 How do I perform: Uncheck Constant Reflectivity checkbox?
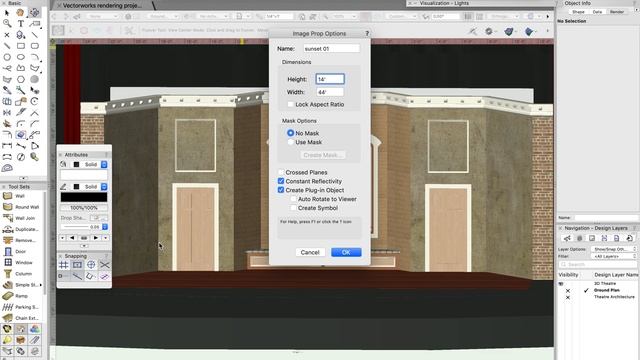click(x=281, y=181)
